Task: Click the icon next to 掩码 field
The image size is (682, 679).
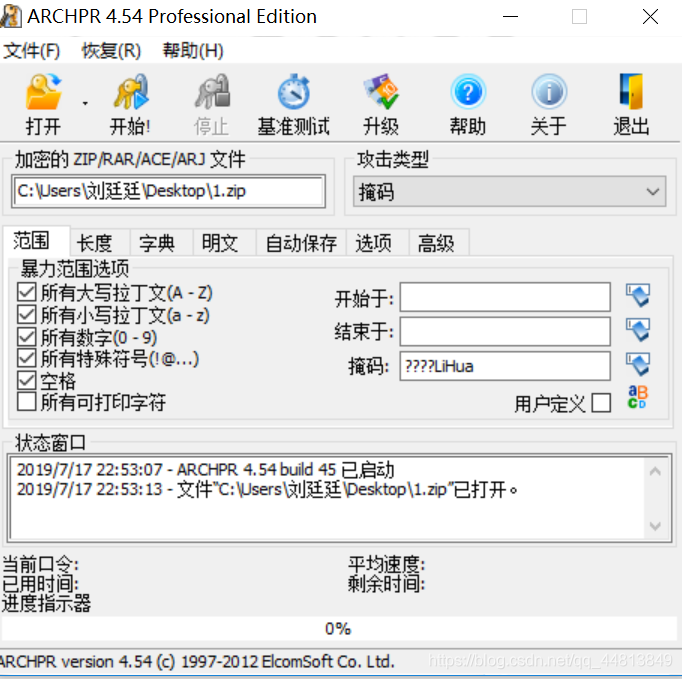Action: [x=638, y=365]
